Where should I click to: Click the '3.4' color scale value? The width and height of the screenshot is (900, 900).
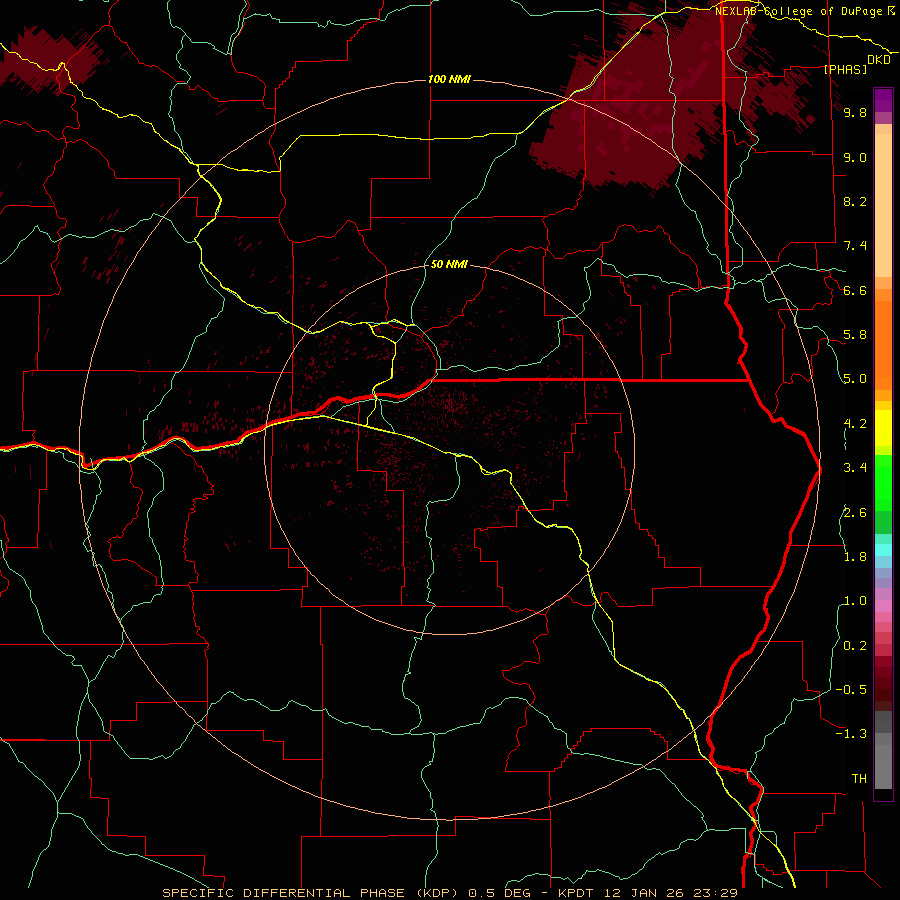pos(855,468)
